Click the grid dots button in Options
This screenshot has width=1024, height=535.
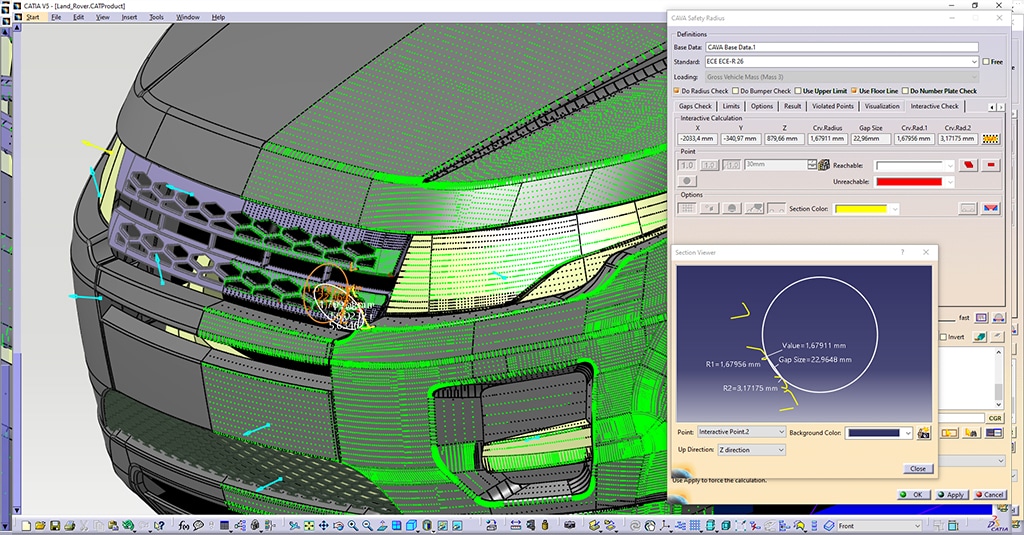(x=687, y=208)
